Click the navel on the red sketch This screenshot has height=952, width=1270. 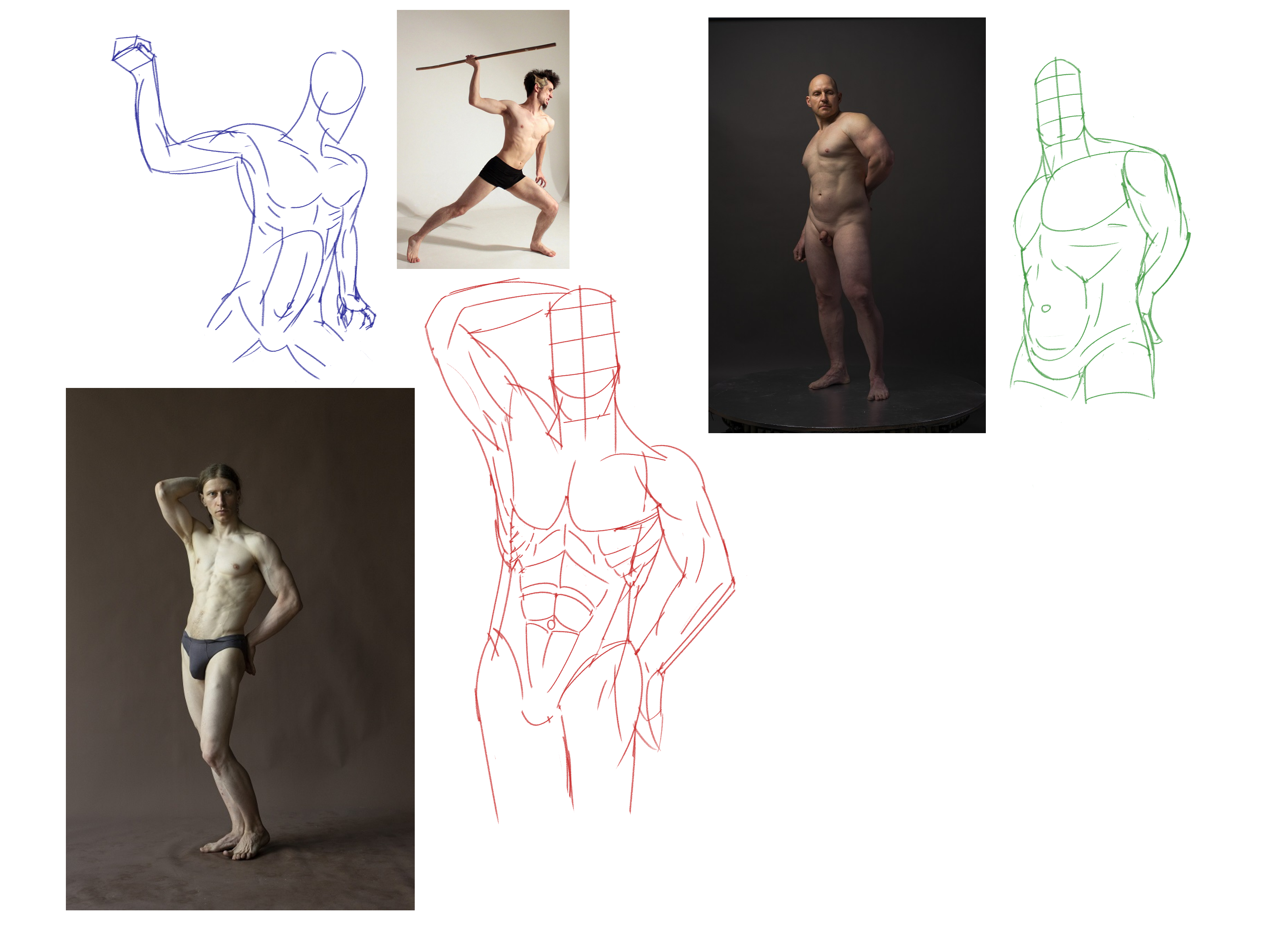tap(551, 624)
